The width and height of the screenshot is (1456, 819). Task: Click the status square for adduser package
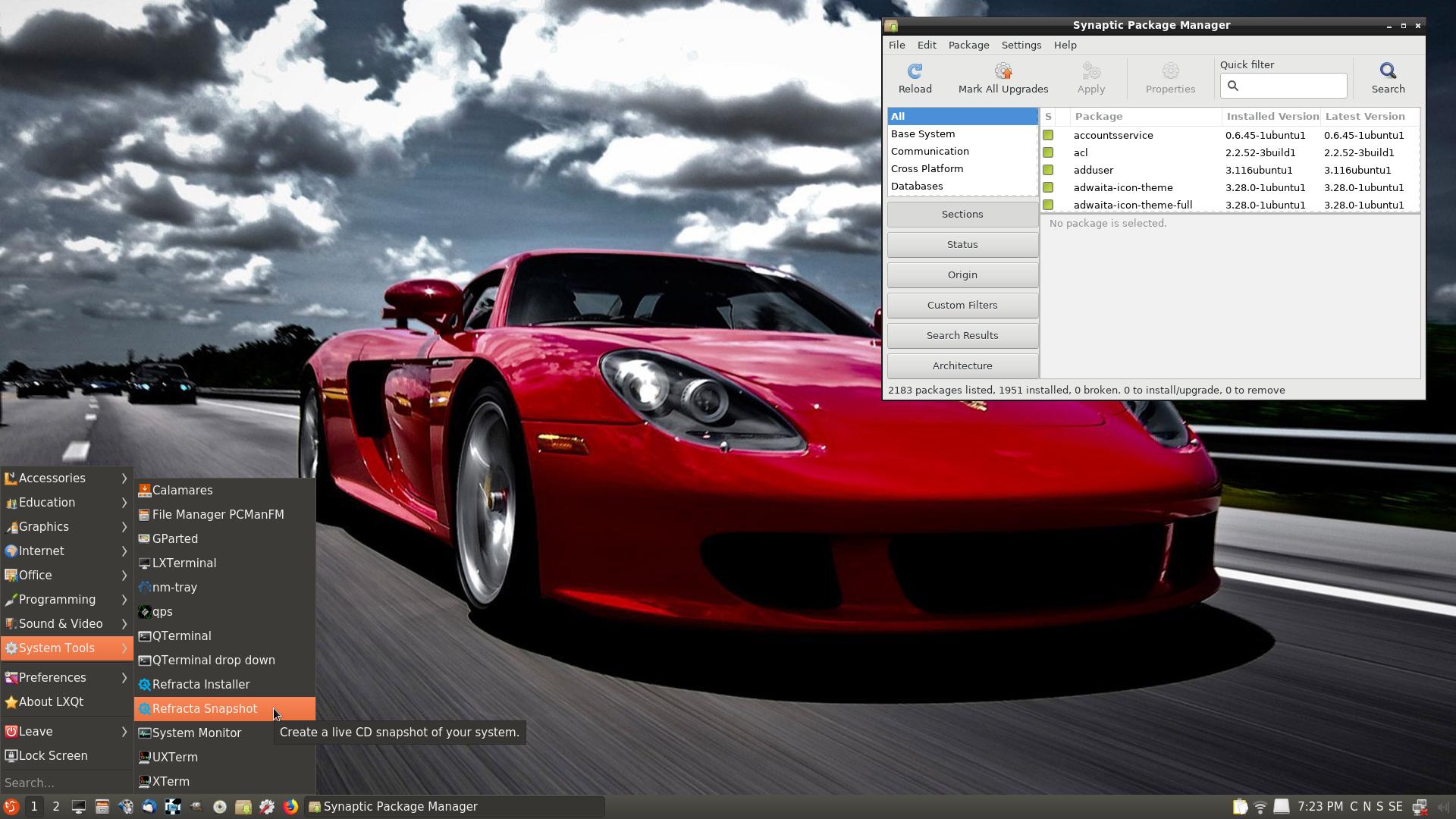point(1048,170)
